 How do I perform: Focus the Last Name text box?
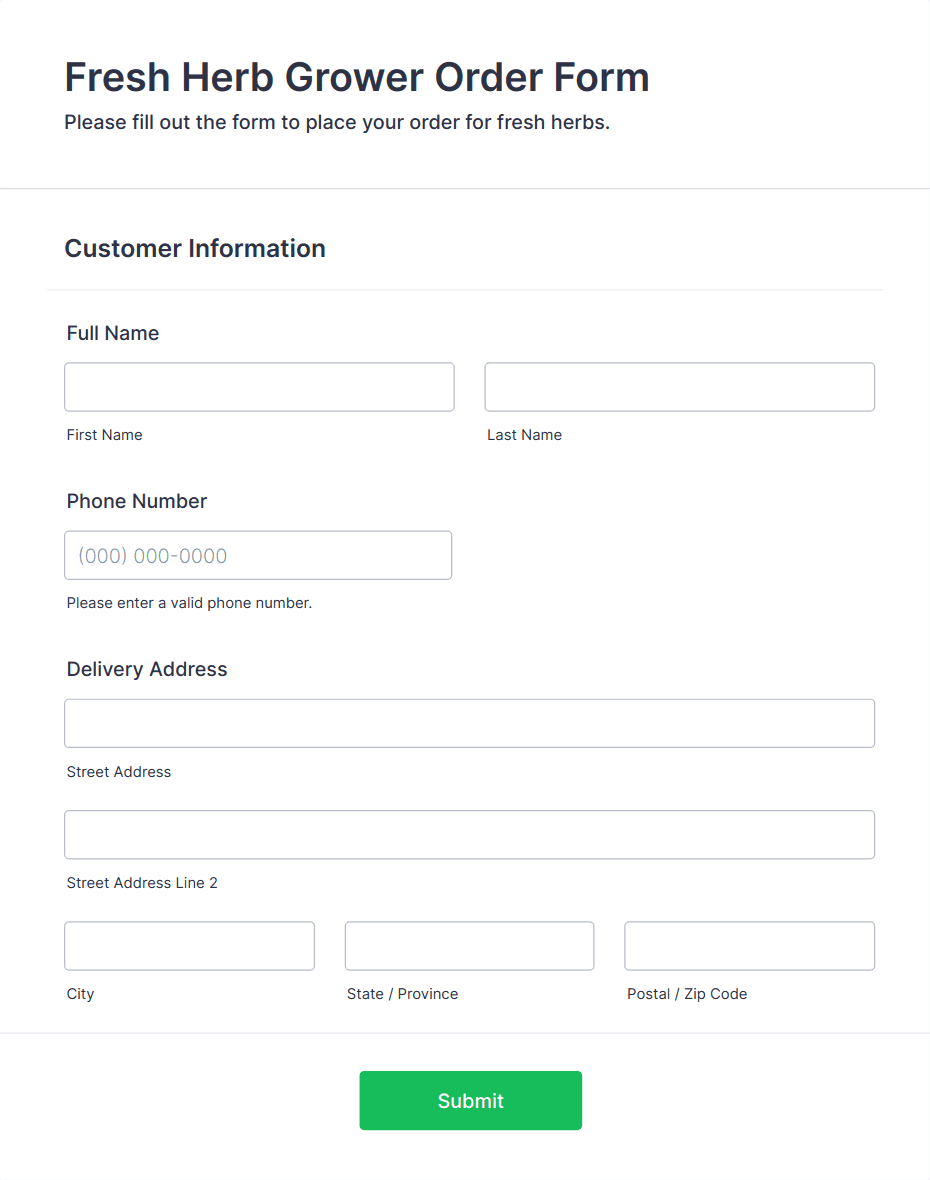679,387
